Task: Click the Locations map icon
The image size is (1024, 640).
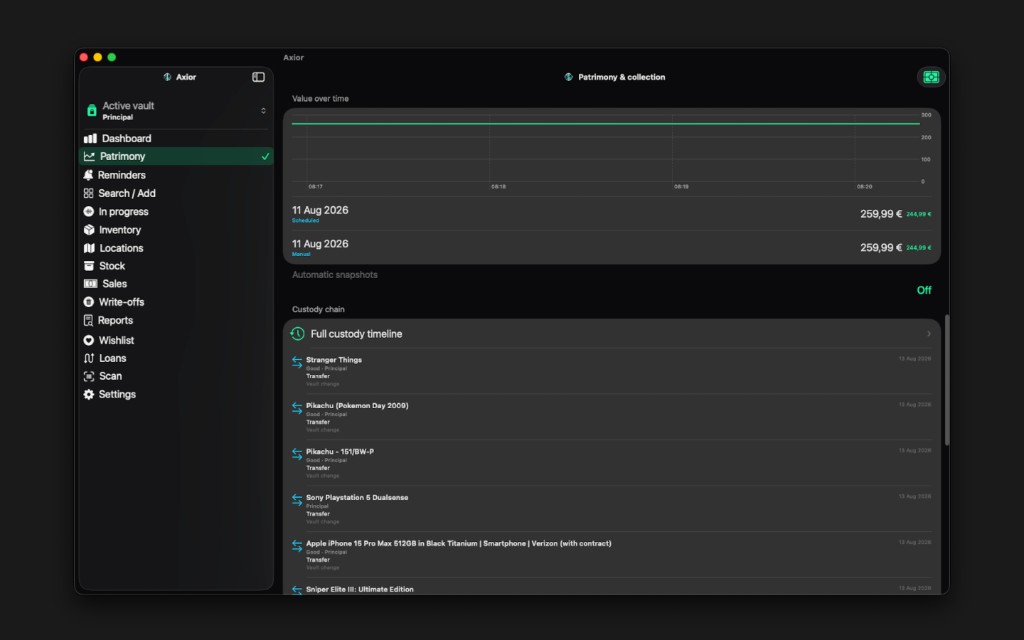Action: click(x=89, y=248)
